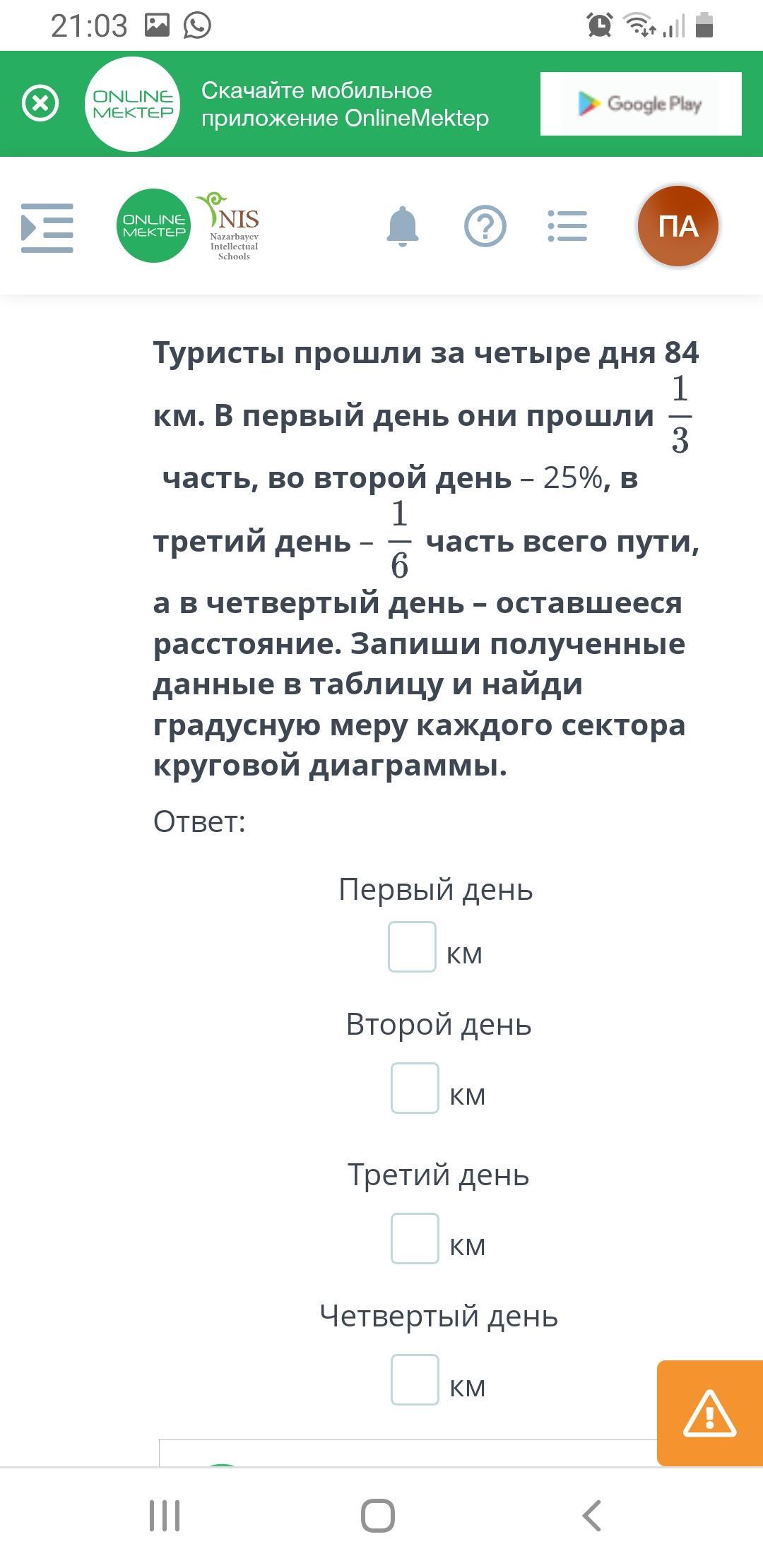This screenshot has height=1568, width=763.
Task: Click the NIS Nazarbayev Intellectual Schools logo
Action: pos(231,226)
